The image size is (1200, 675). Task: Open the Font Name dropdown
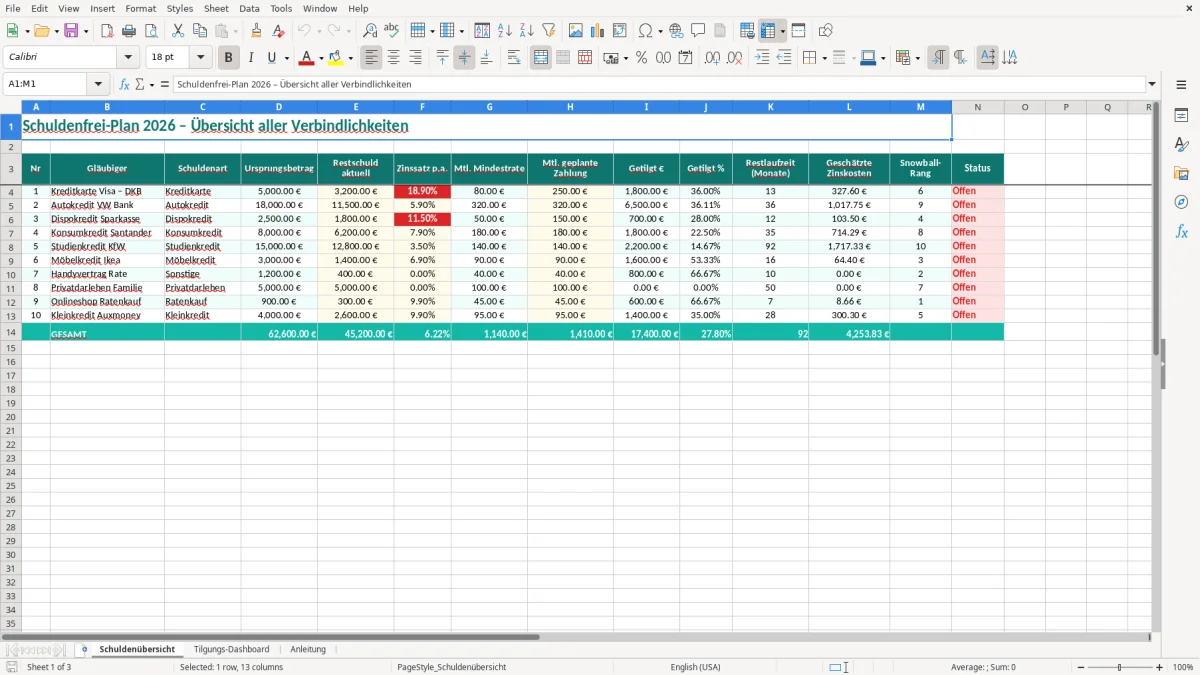click(128, 58)
